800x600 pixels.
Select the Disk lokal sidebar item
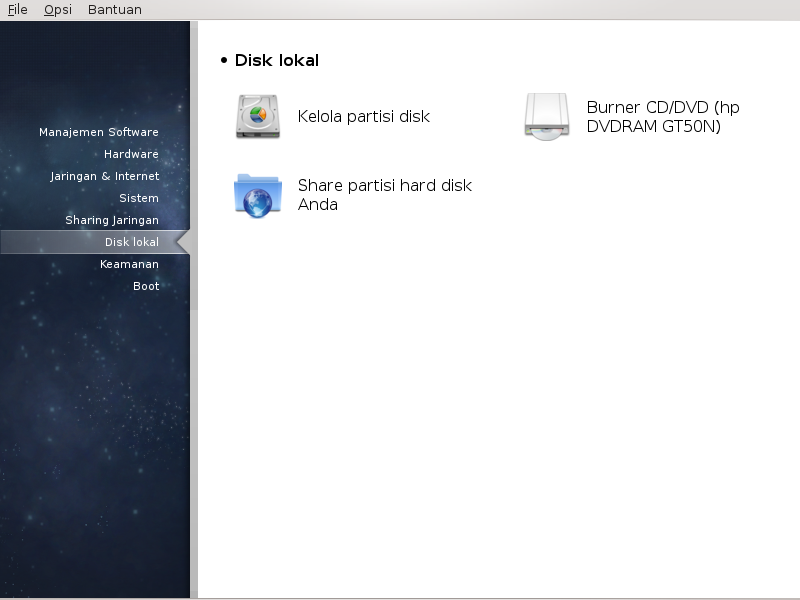95,242
